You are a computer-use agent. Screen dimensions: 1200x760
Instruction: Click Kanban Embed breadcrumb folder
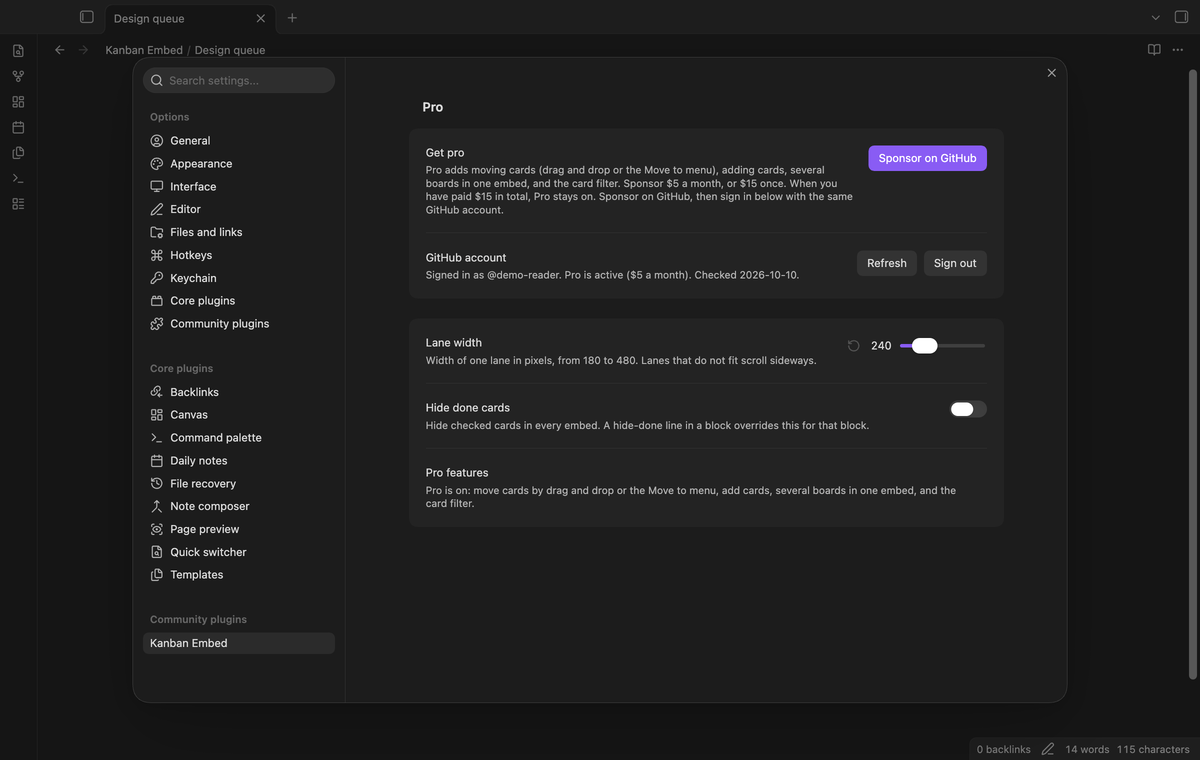coord(144,50)
